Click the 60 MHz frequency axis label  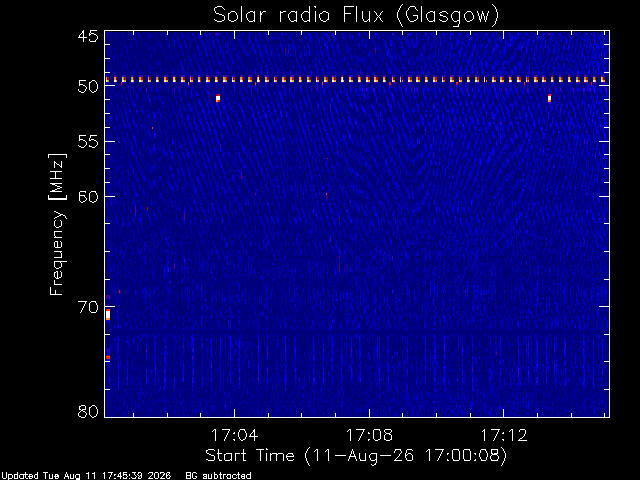click(x=88, y=197)
